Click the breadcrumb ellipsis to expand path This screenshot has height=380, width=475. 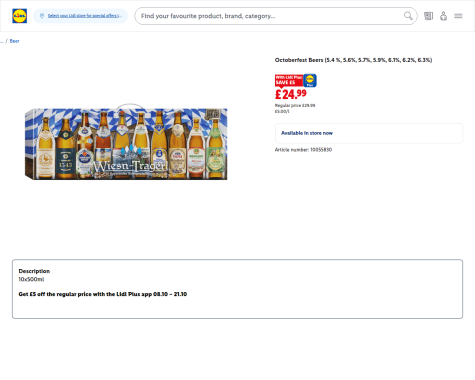2,41
